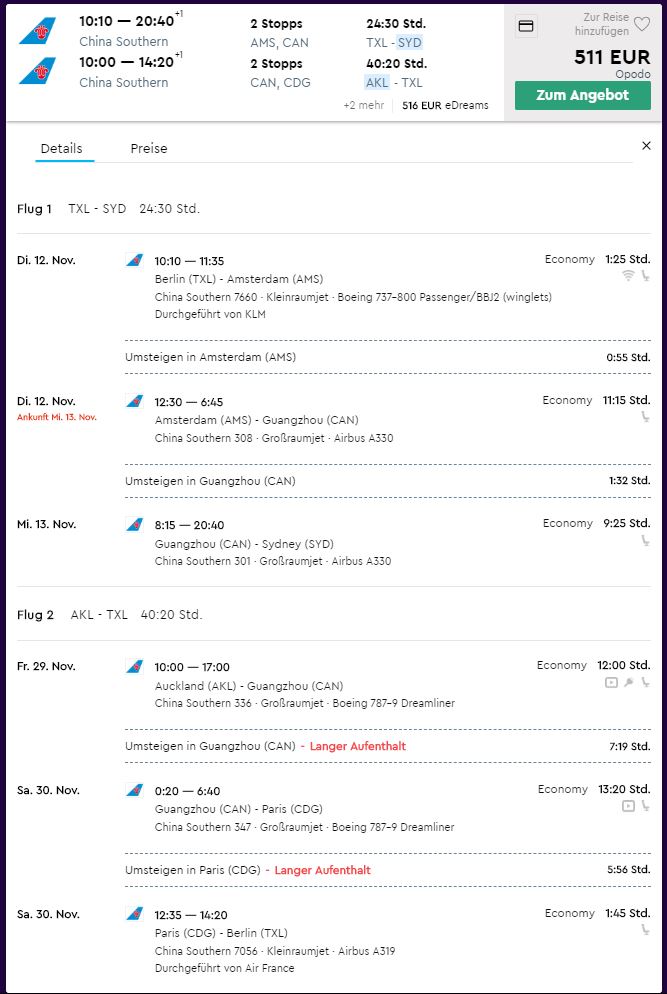Expand the +2 mehr price options
The image size is (667, 994).
click(x=363, y=105)
